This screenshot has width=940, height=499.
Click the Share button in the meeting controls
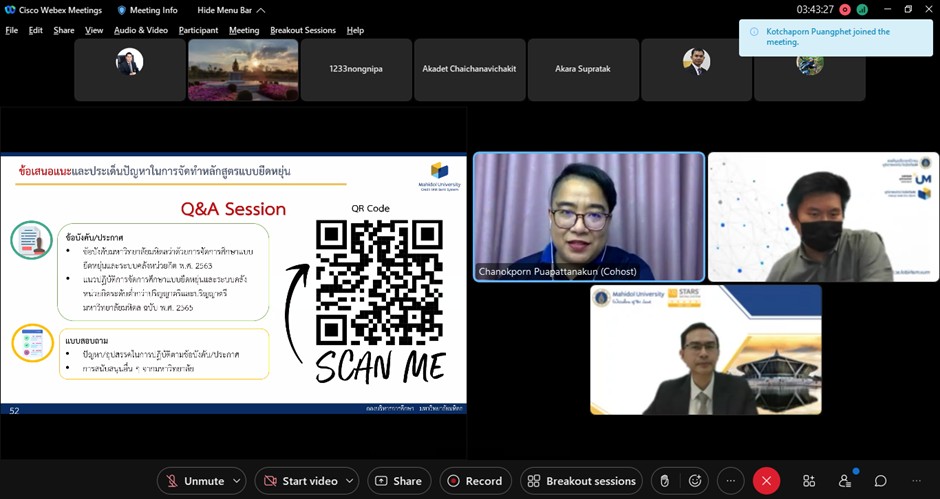click(x=399, y=481)
